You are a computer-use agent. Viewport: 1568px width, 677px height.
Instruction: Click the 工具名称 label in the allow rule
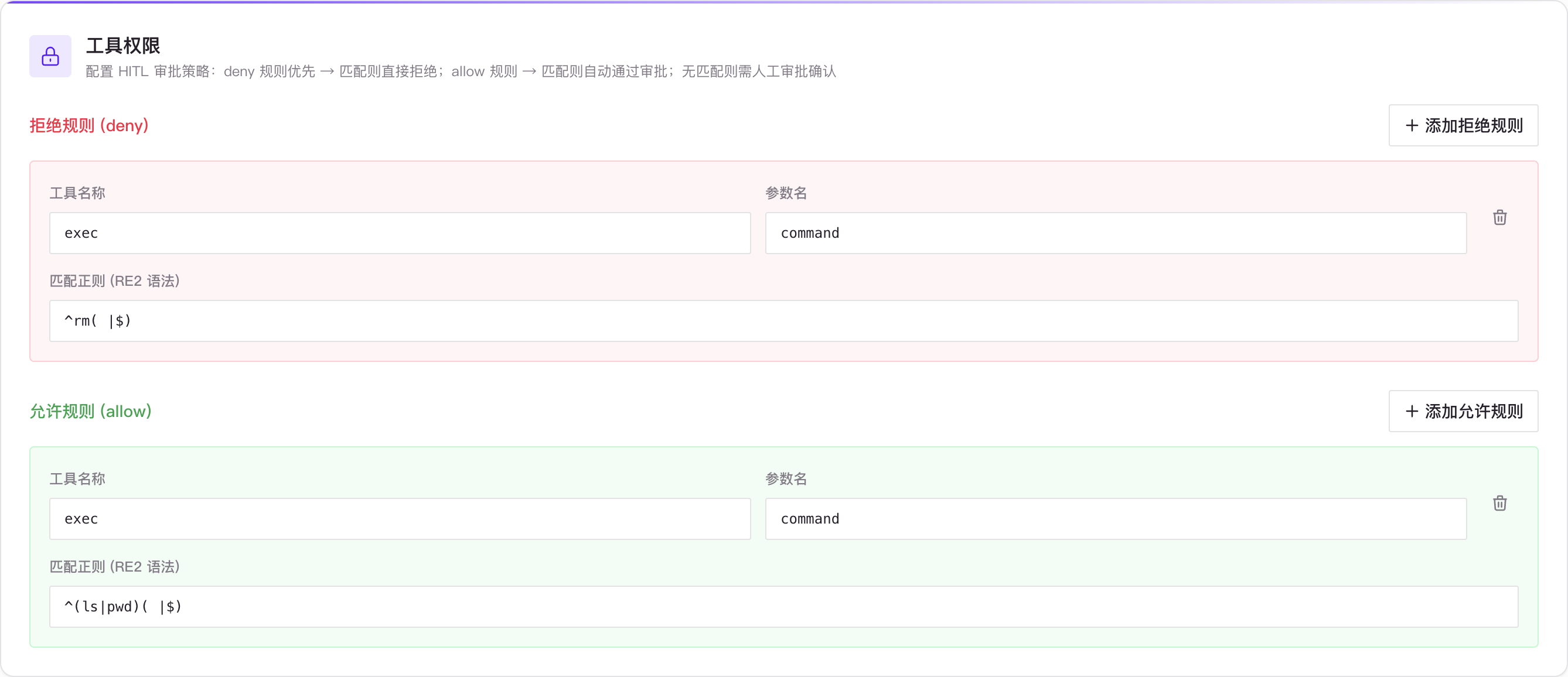tap(77, 478)
